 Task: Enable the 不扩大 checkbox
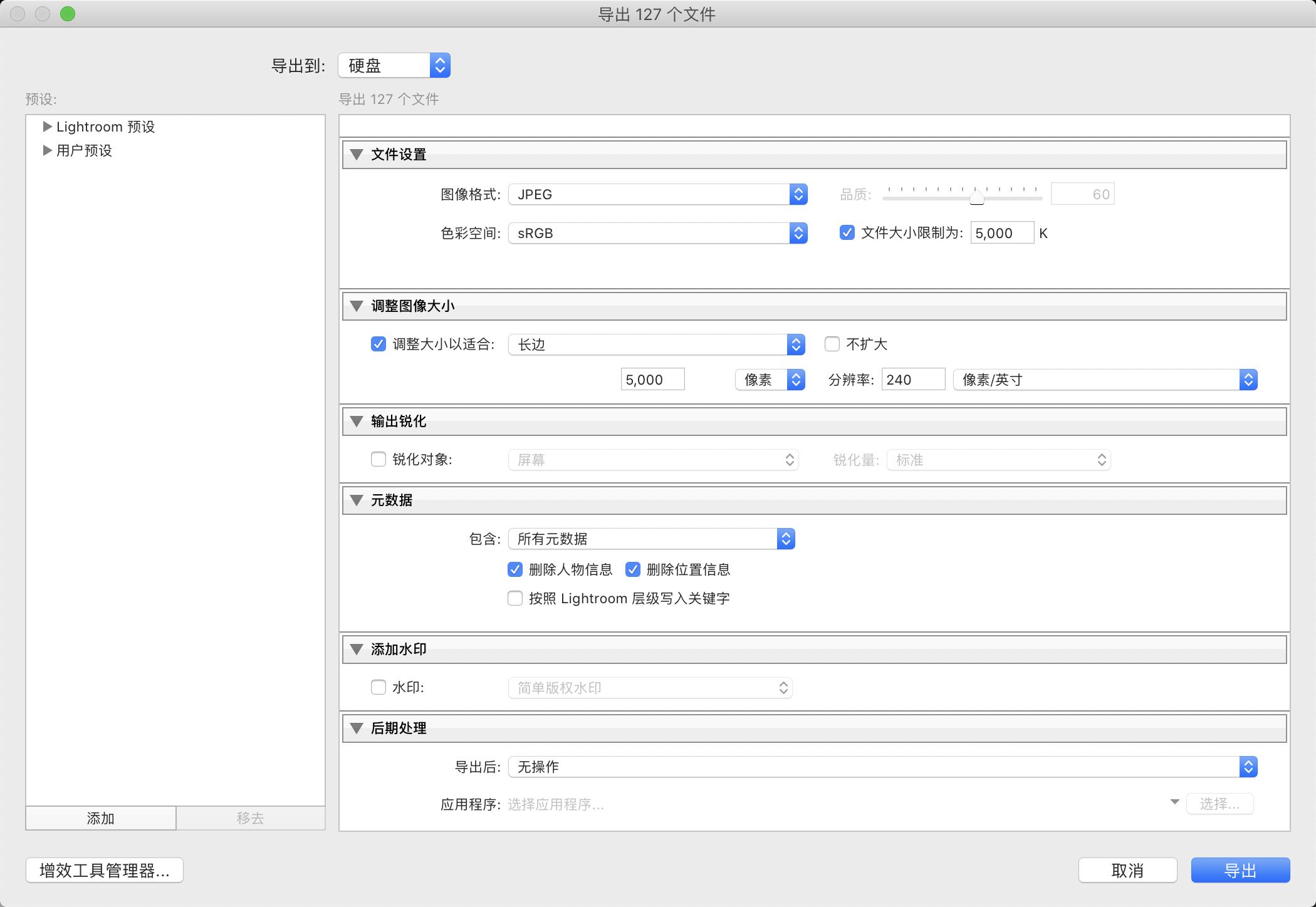coord(832,344)
